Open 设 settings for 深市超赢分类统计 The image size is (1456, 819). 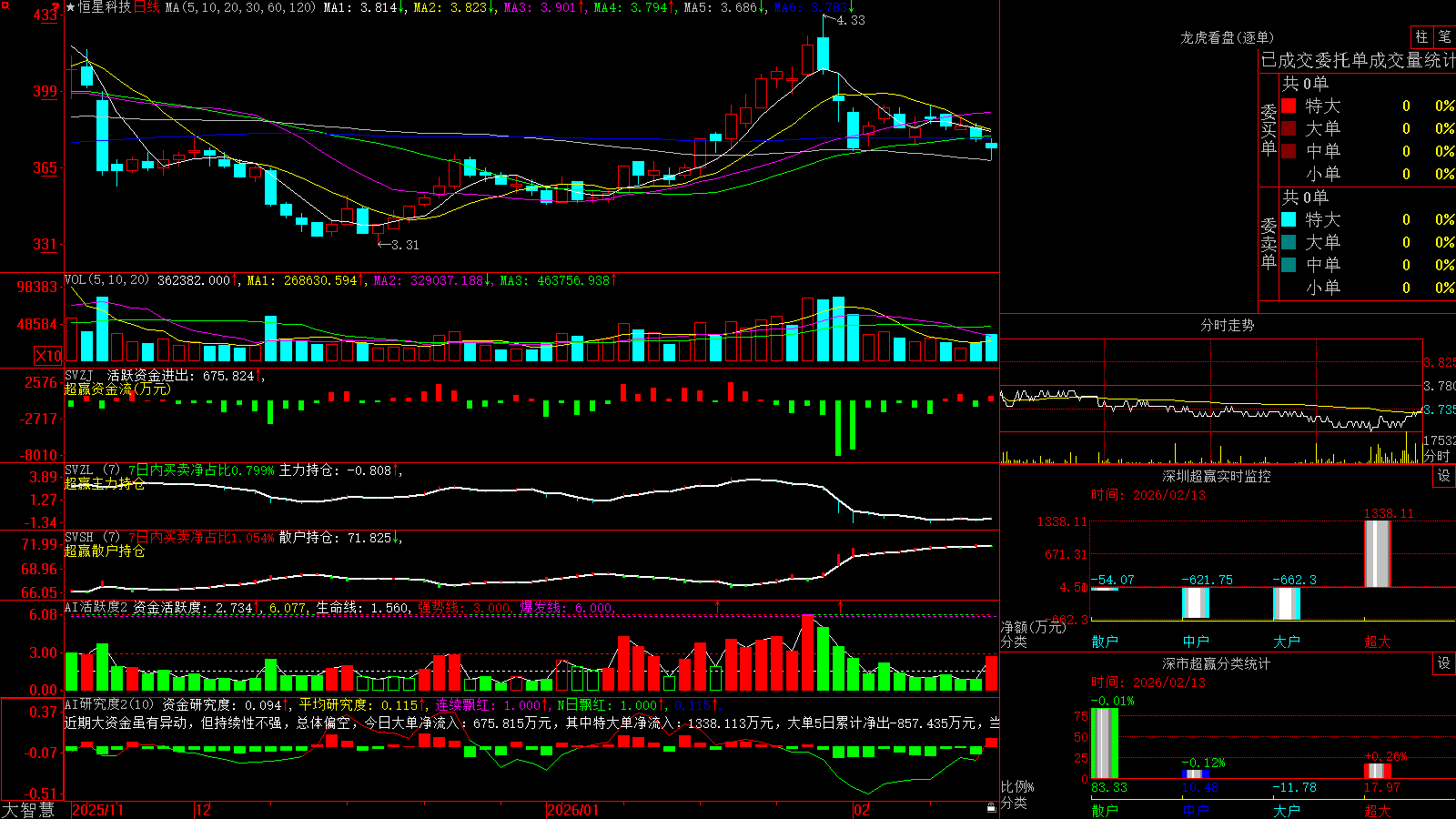coord(1444,663)
